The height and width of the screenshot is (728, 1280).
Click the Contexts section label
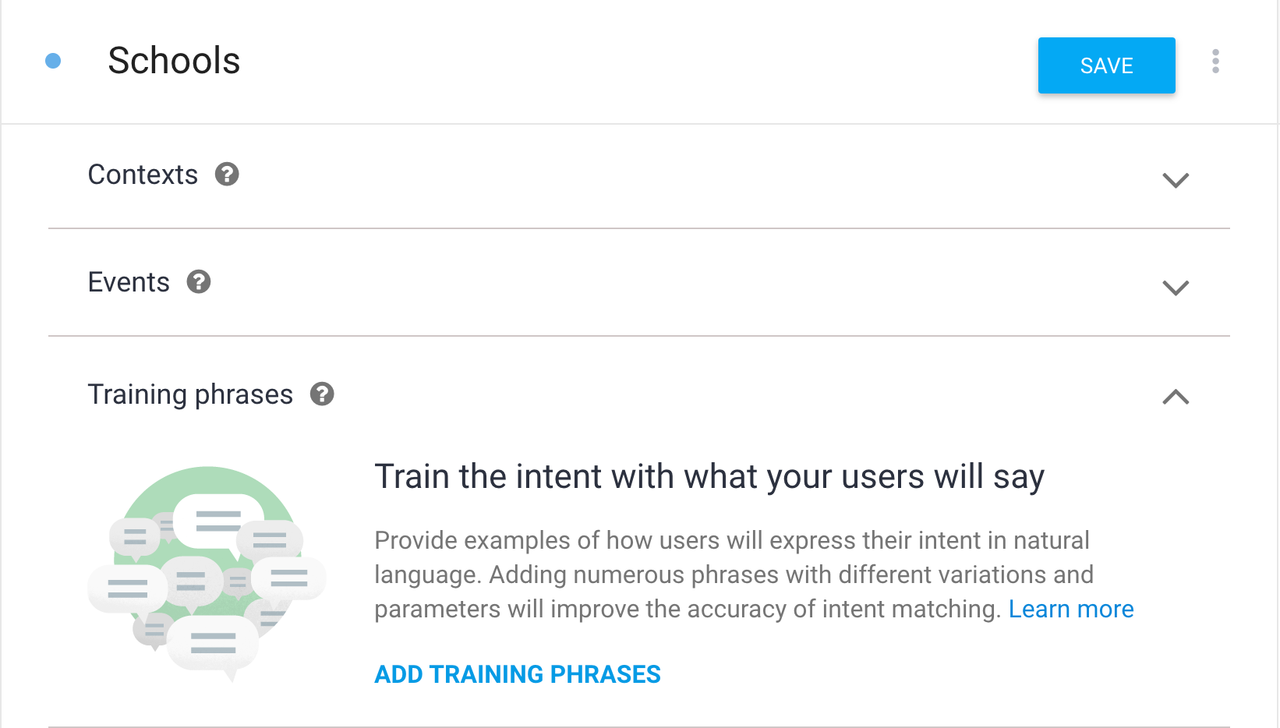(143, 174)
